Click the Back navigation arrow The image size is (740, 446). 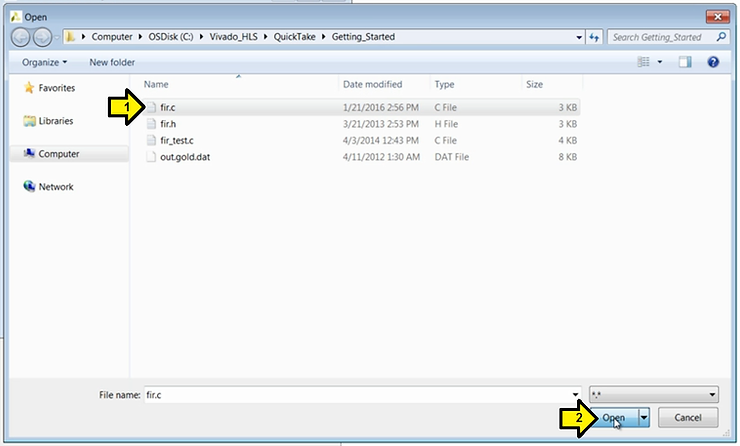[x=21, y=37]
